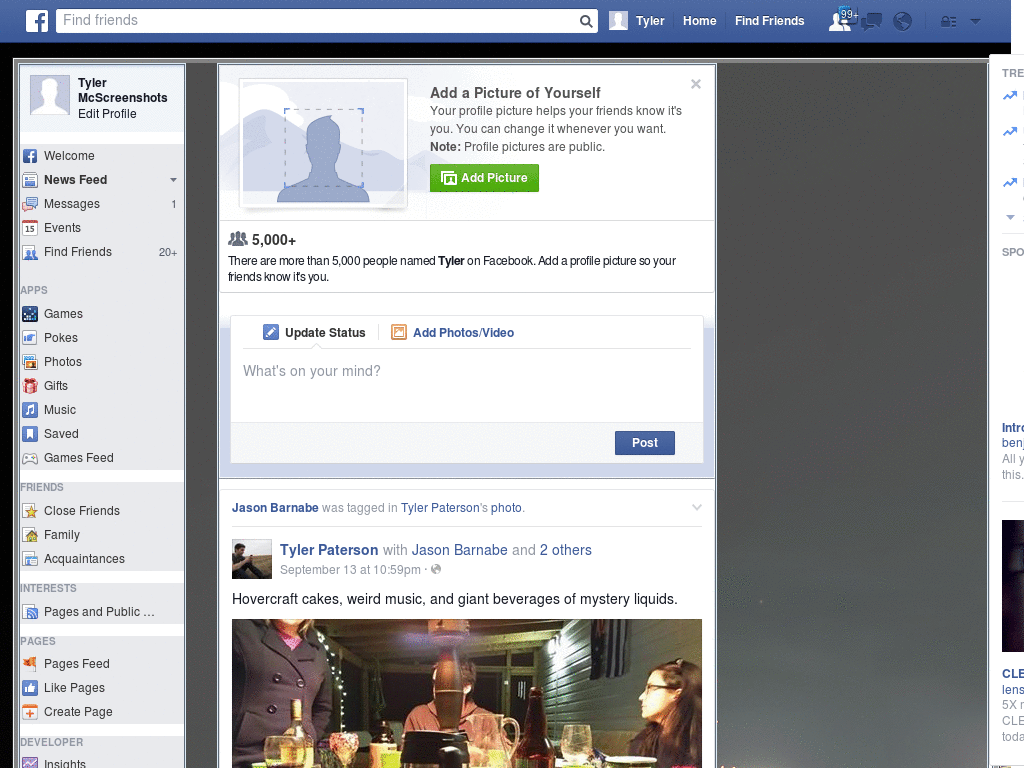Click the Create Page plus icon
Image resolution: width=1024 pixels, height=768 pixels.
30,712
